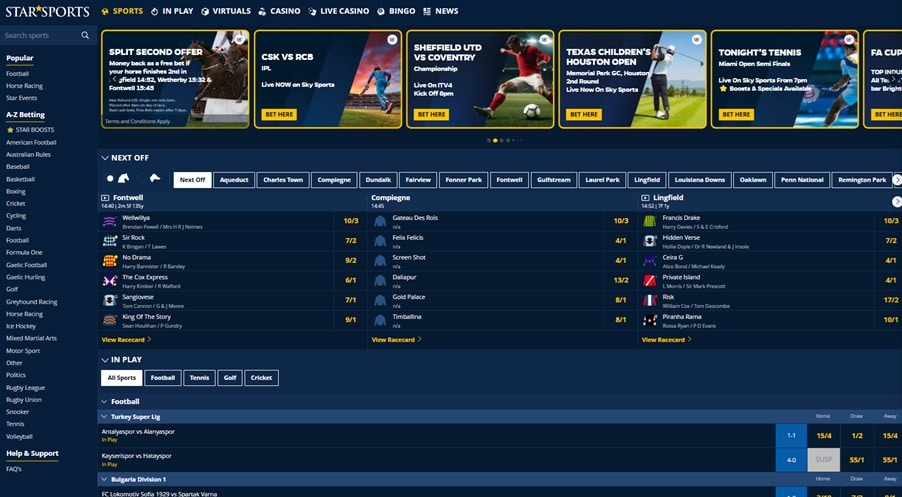This screenshot has width=902, height=497.
Task: Click the second (active) carousel dot
Action: coord(495,140)
